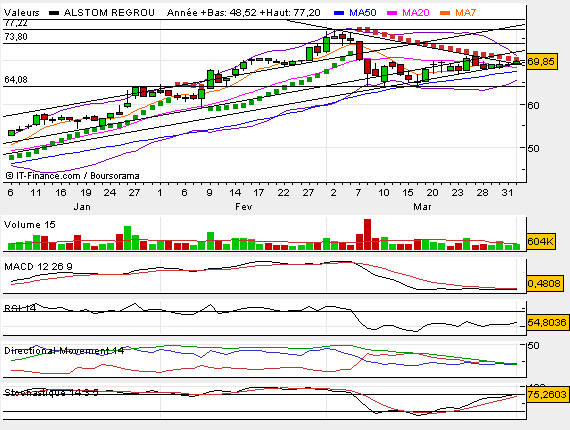
Task: Click the date label 7 in March
Action: coord(358,193)
